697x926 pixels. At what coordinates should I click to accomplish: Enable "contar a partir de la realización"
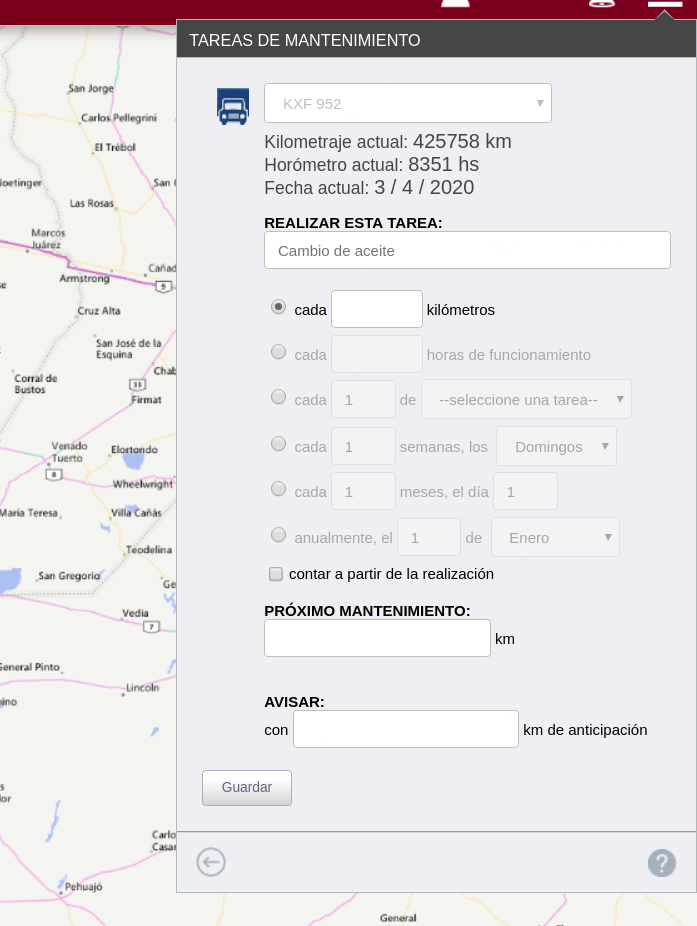pos(276,574)
